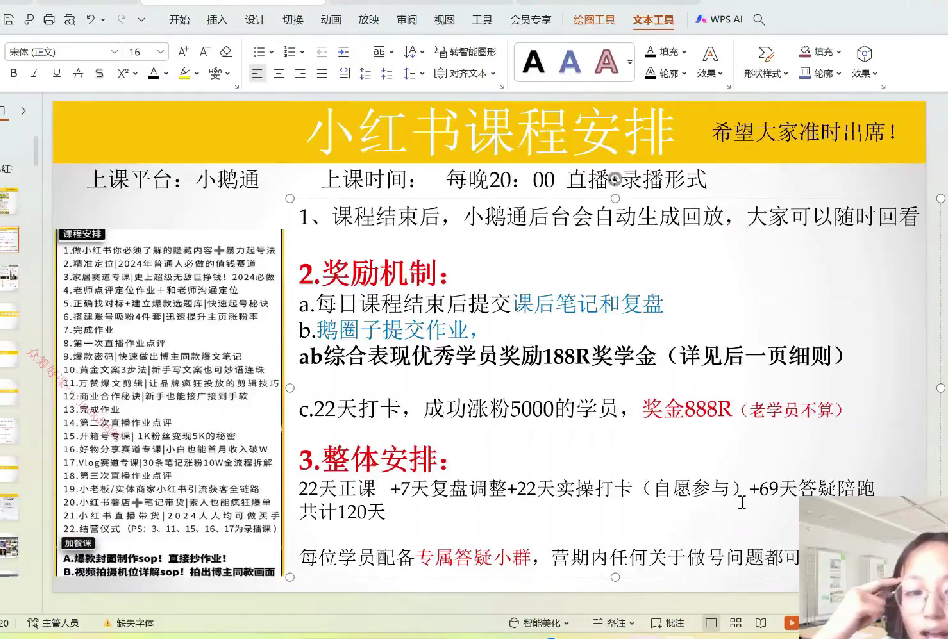Open the text Effects button
This screenshot has width=948, height=639.
click(x=710, y=62)
